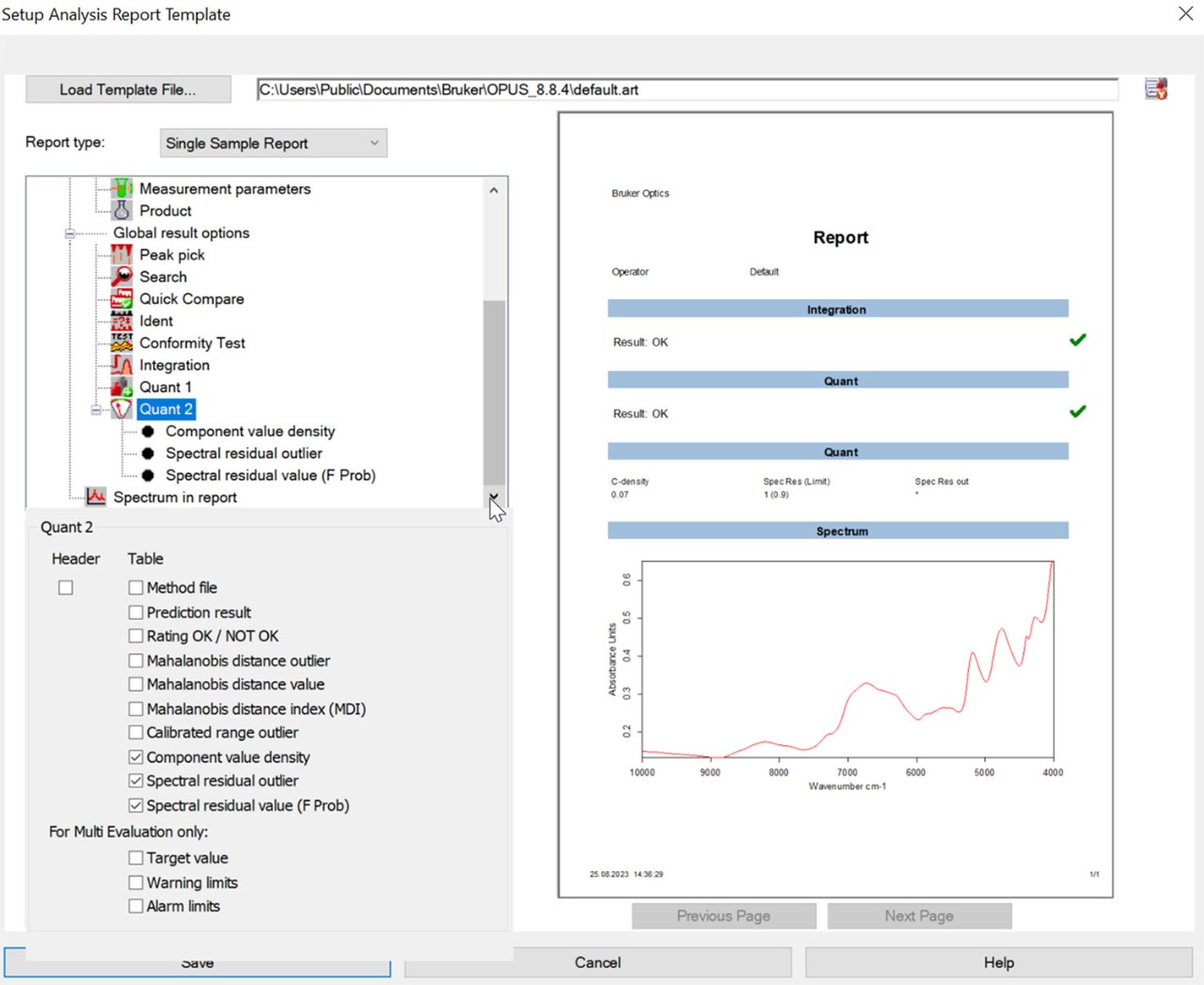Open Help for report template
Screen dimensions: 1204x985
tap(999, 962)
